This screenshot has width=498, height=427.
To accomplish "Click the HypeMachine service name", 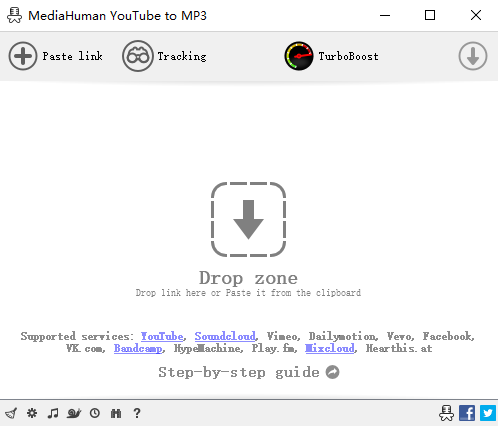I will [207, 348].
